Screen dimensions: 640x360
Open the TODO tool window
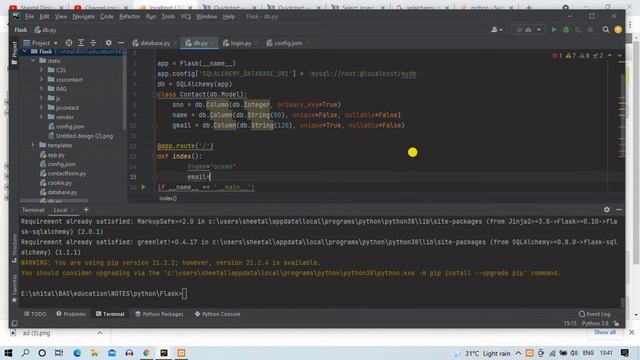35,314
